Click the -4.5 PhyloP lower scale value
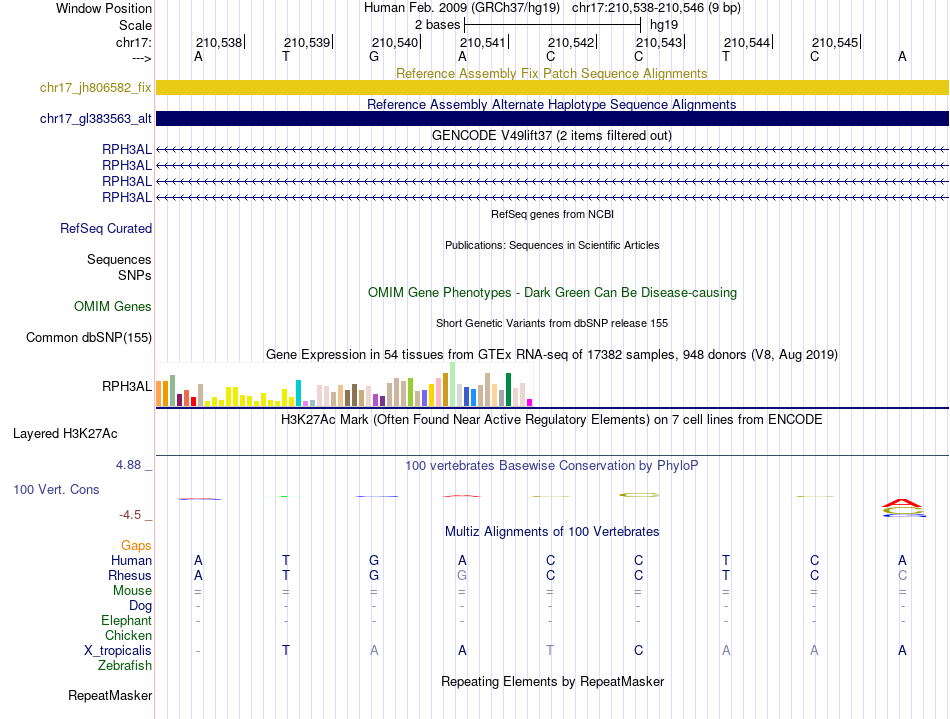The height and width of the screenshot is (719, 950). [130, 515]
